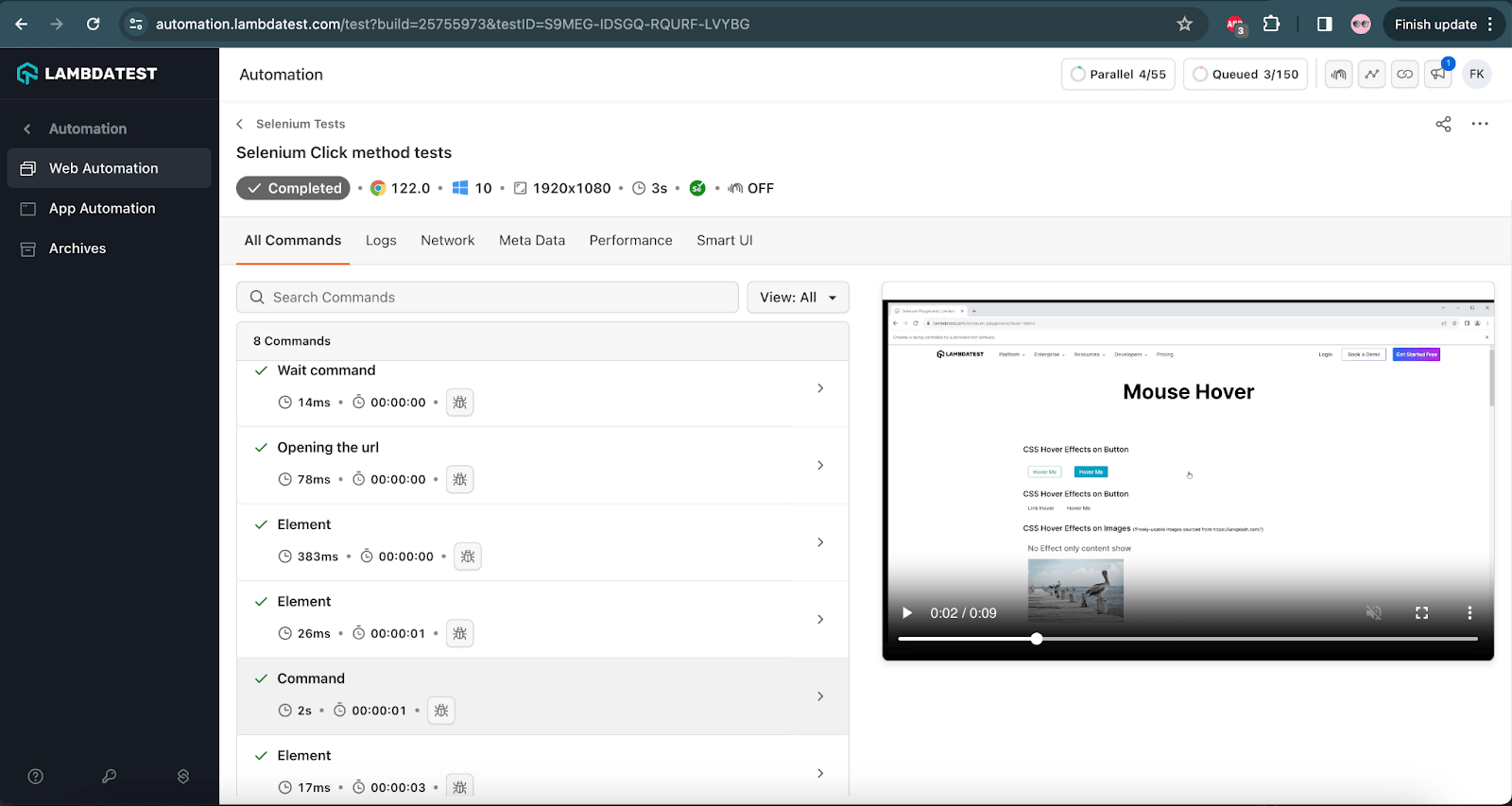1512x806 pixels.
Task: Go back to Selenium Tests
Action: pos(291,124)
